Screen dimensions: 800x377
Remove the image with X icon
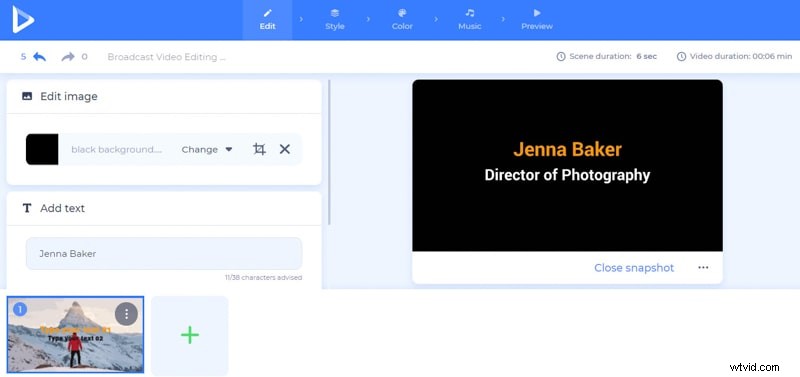coord(285,149)
